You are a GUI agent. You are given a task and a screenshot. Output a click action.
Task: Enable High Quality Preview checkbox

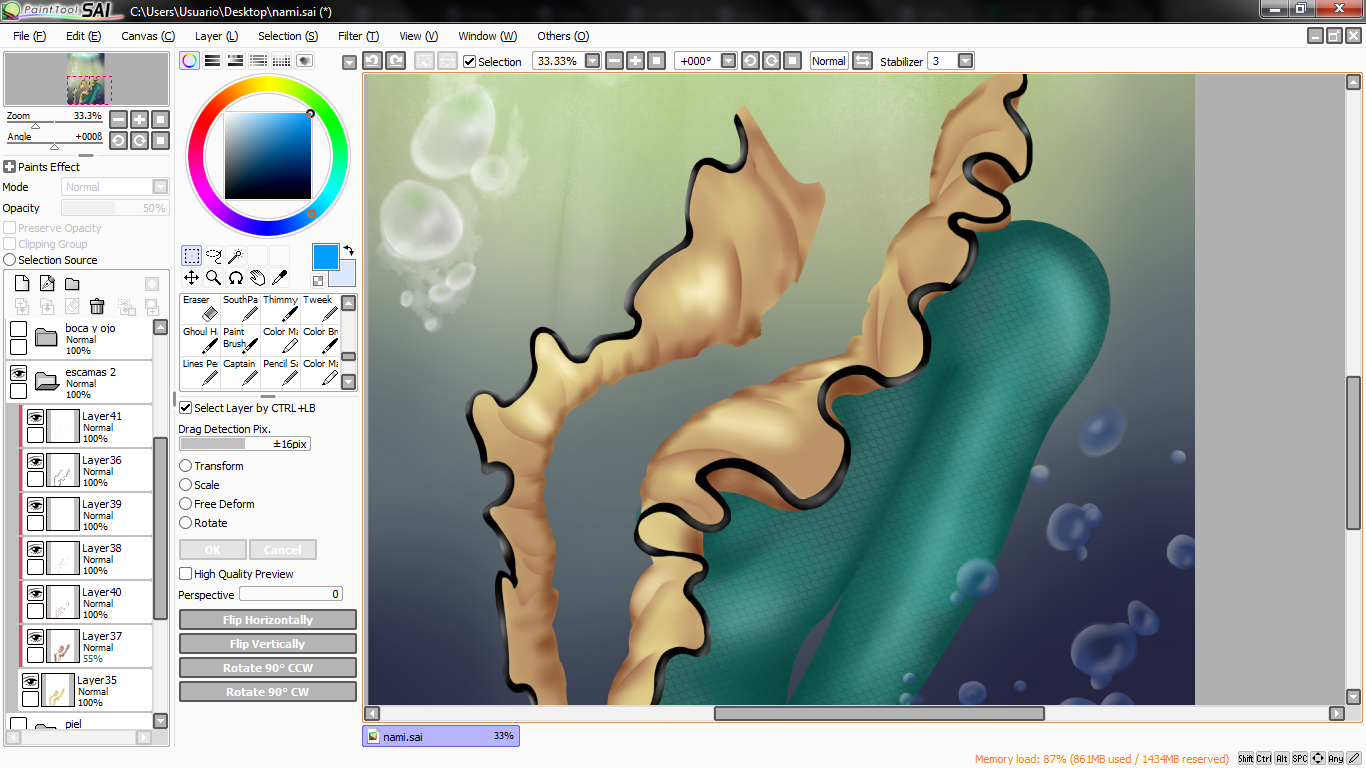coord(185,574)
